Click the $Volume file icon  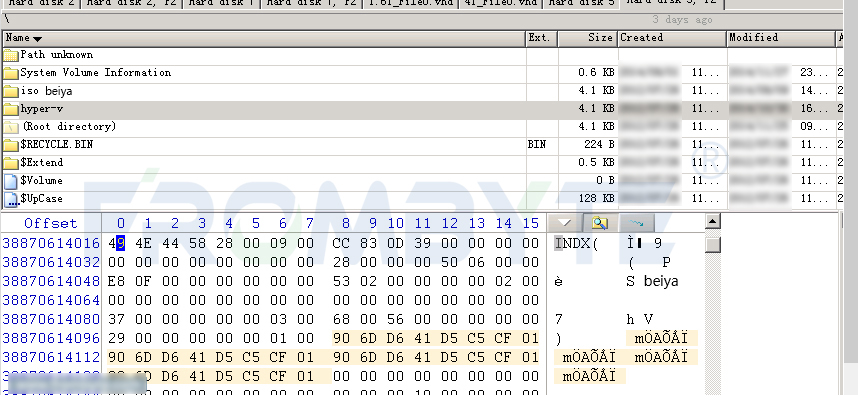click(11, 182)
